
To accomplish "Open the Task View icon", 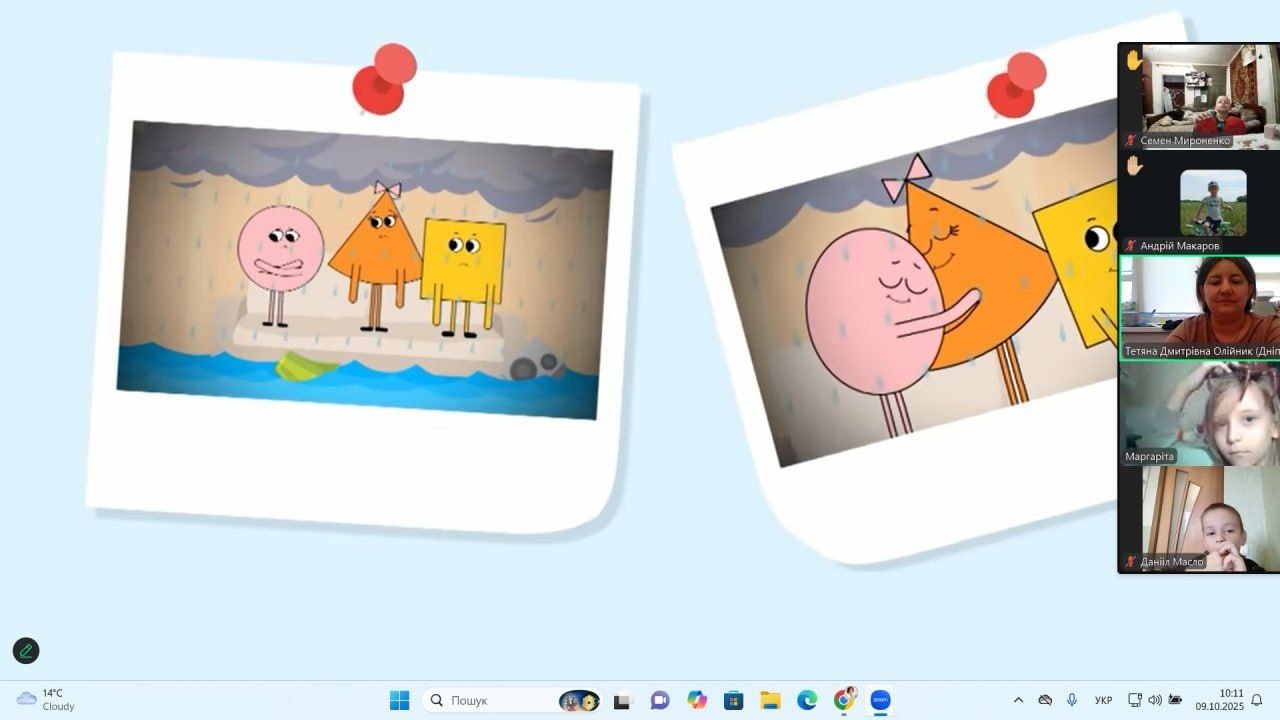I will pyautogui.click(x=622, y=700).
